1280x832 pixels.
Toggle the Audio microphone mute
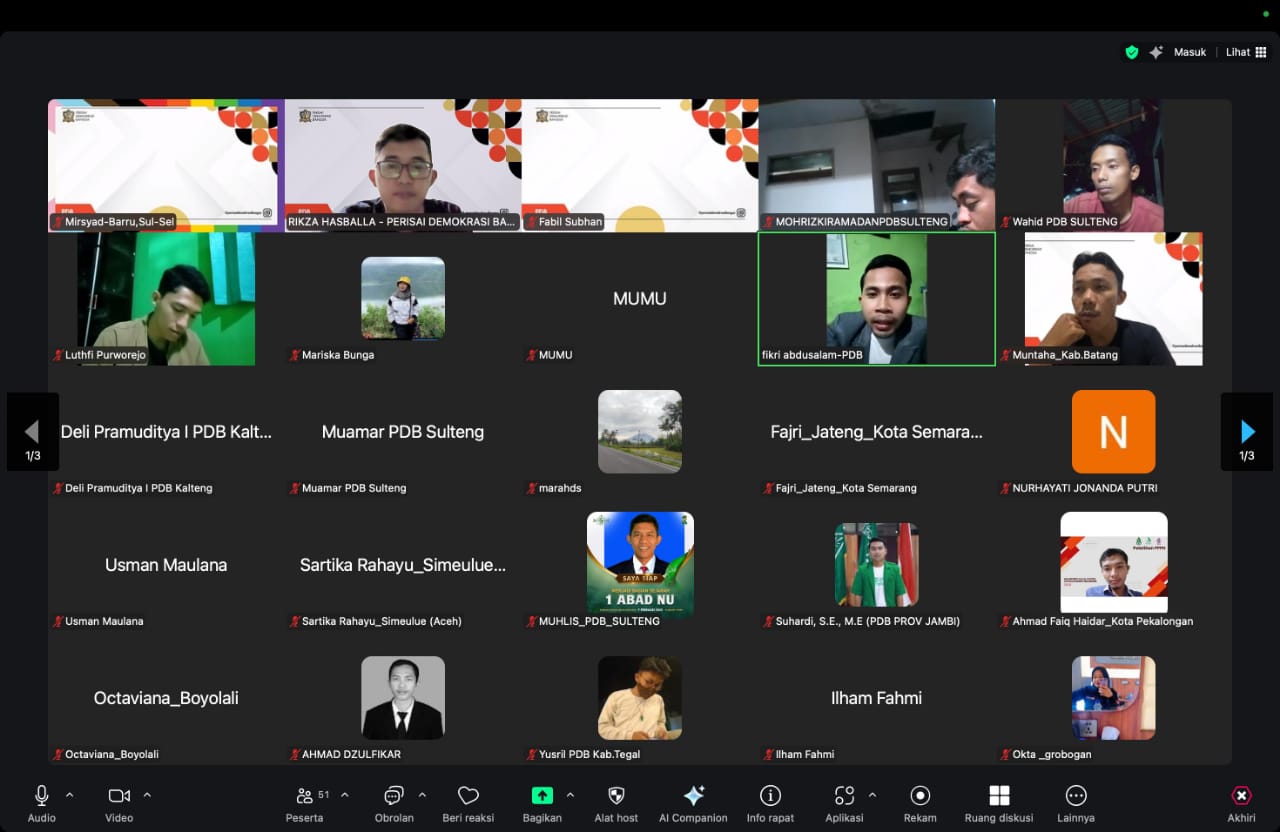pyautogui.click(x=41, y=796)
